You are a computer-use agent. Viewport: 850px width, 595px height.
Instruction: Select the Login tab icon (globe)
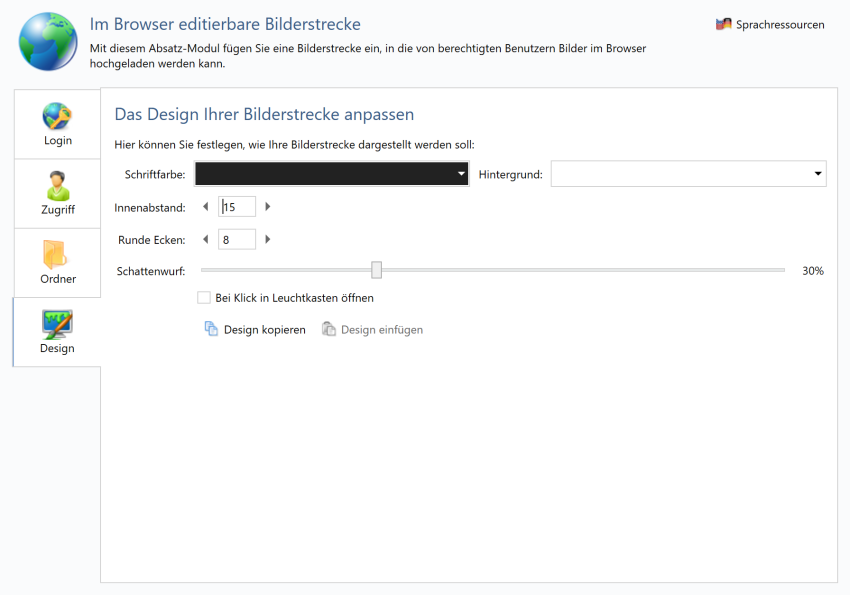pyautogui.click(x=57, y=113)
